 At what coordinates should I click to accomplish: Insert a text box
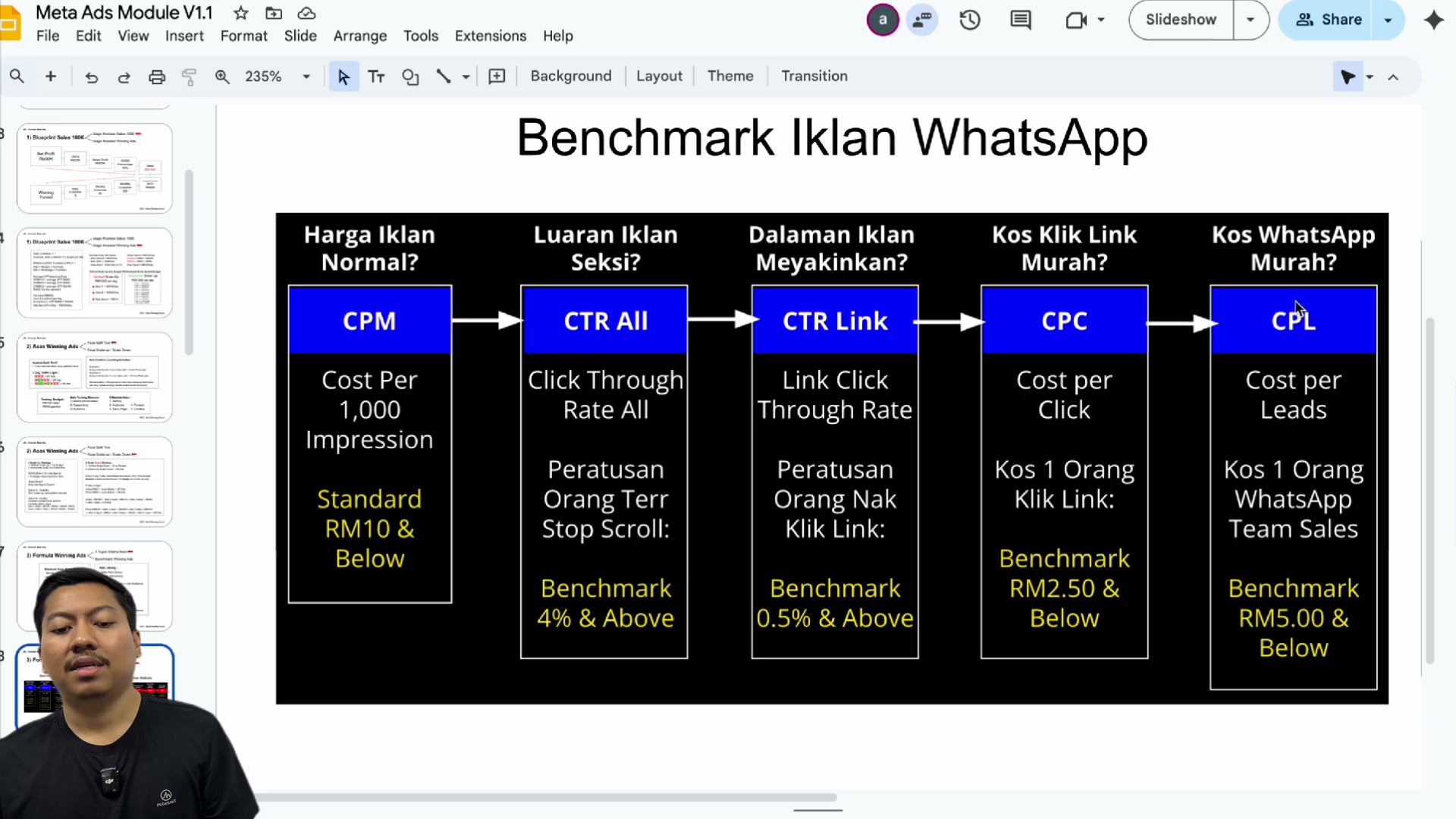(376, 77)
